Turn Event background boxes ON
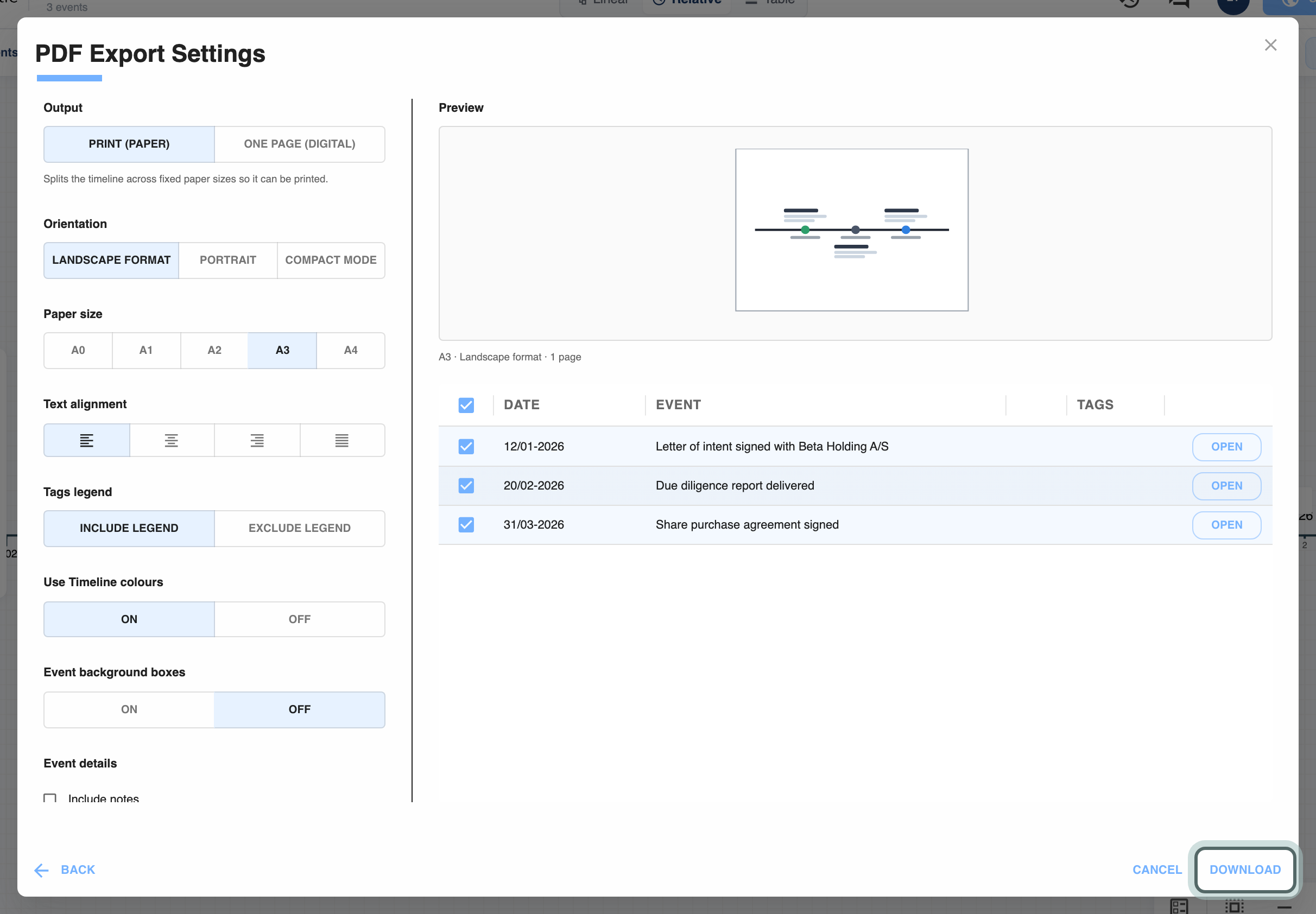The width and height of the screenshot is (1316, 914). (129, 710)
